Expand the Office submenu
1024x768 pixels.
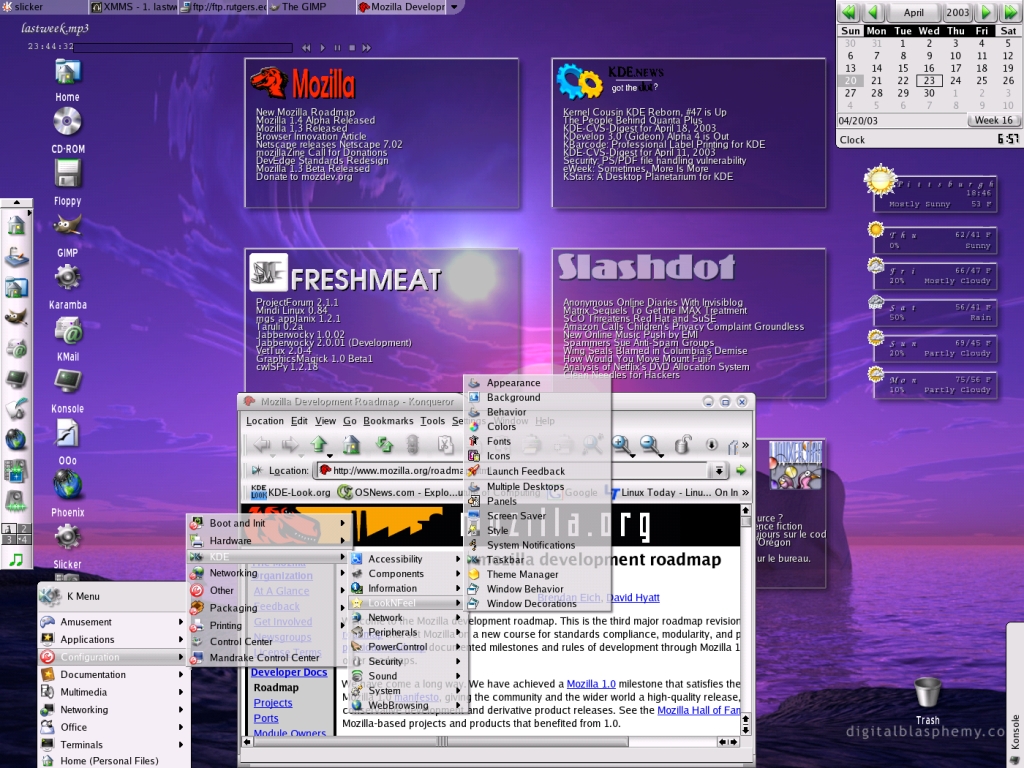tap(111, 727)
